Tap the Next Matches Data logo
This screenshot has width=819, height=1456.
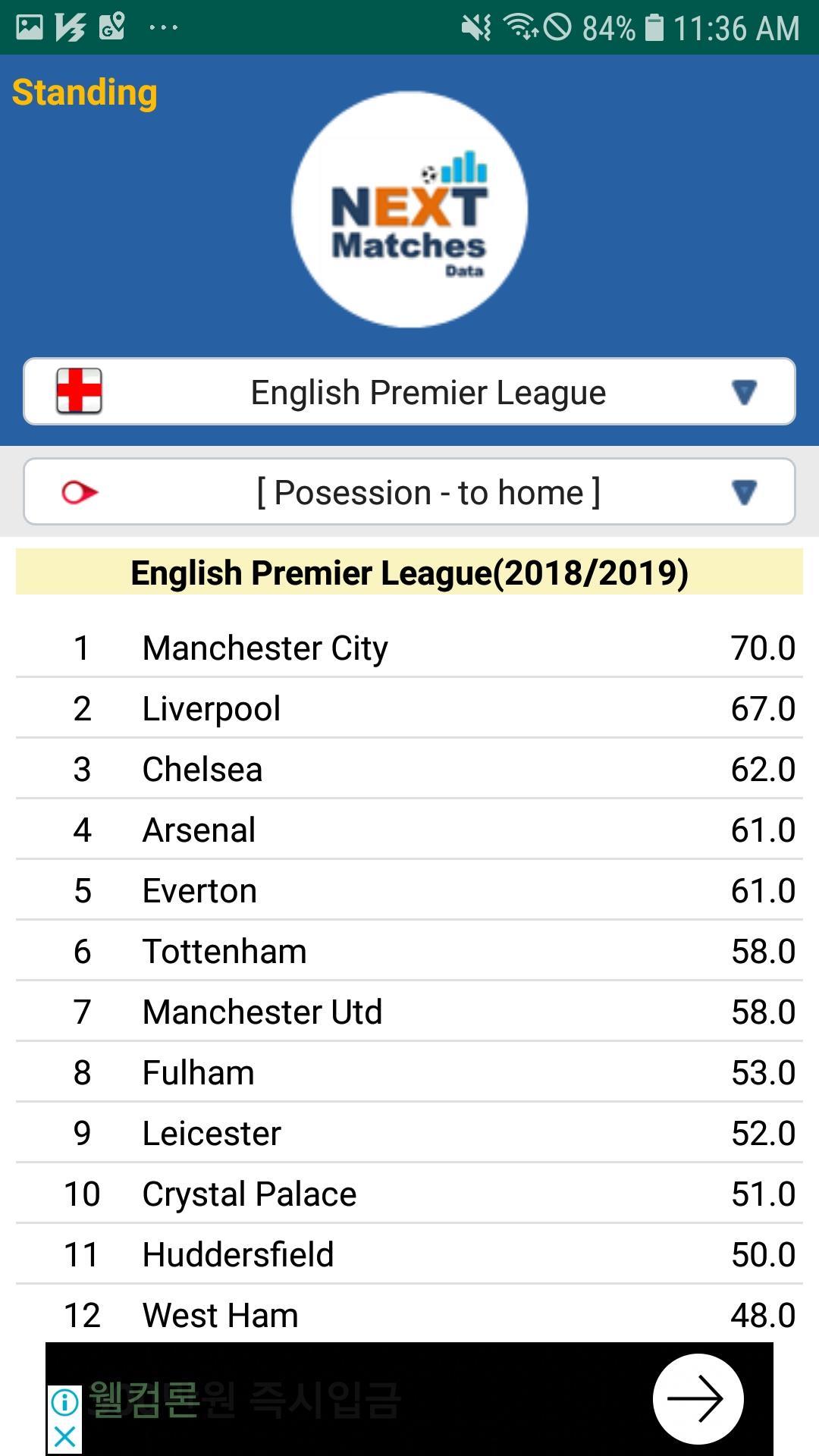pyautogui.click(x=409, y=209)
